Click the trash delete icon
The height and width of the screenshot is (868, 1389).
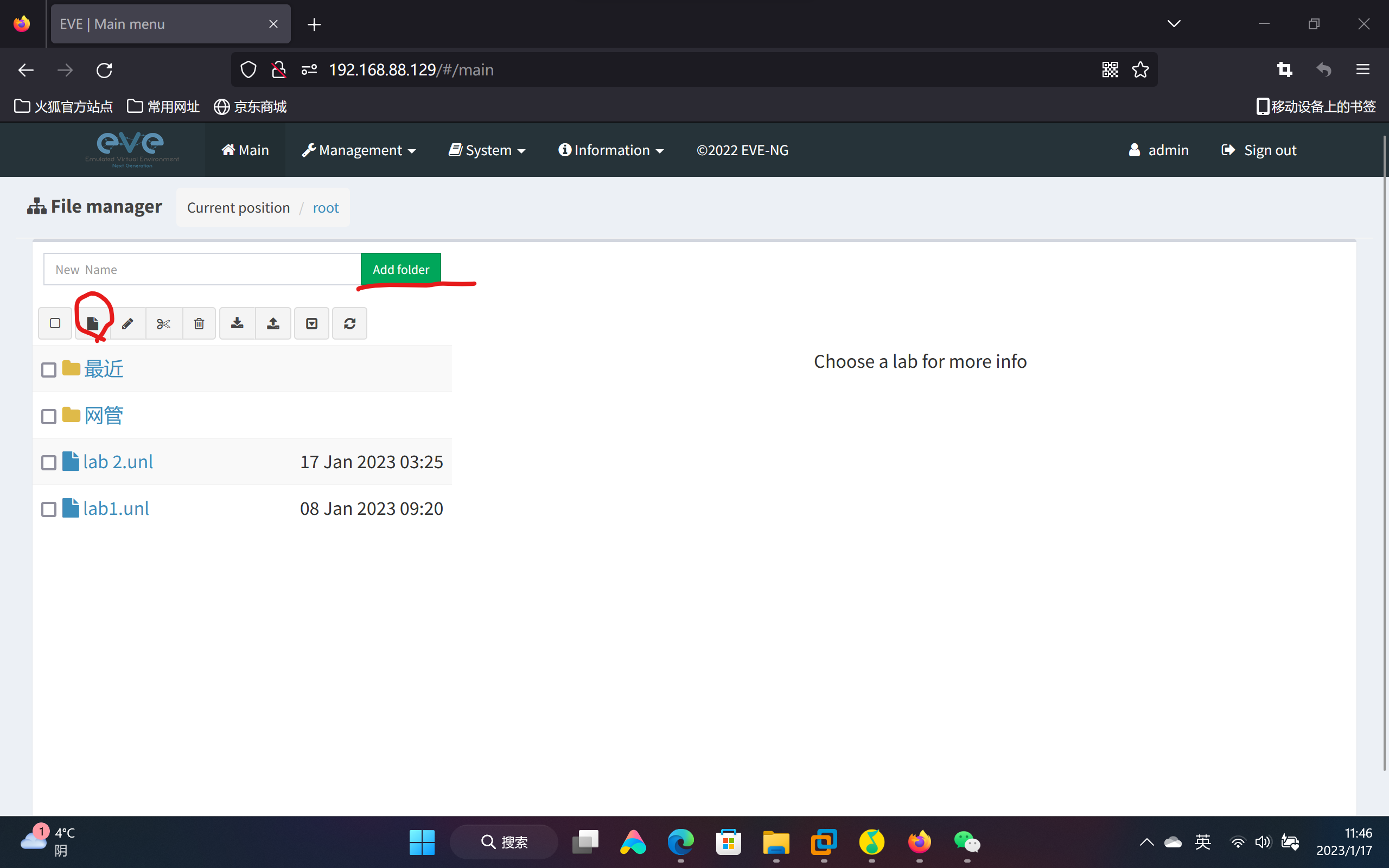coord(199,323)
